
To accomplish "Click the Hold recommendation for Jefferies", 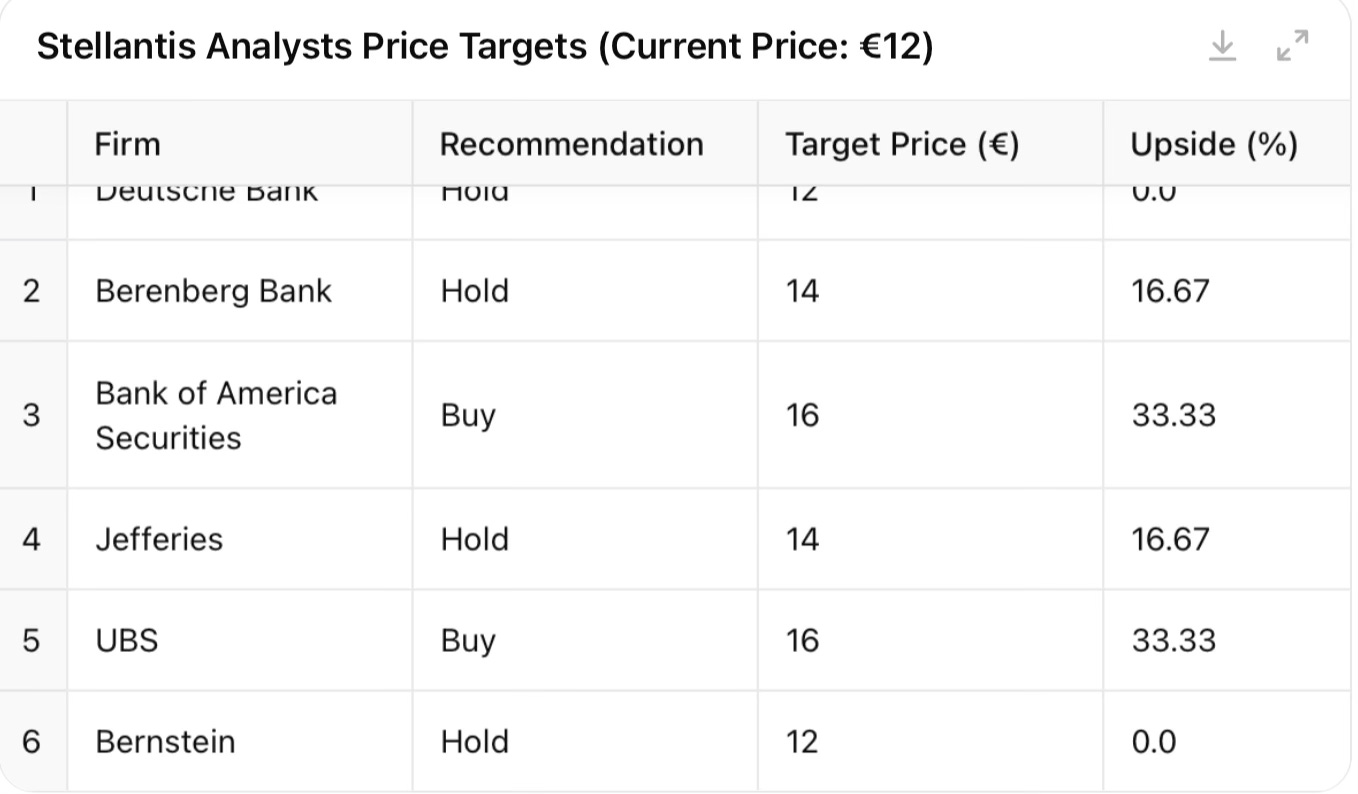I will click(474, 539).
